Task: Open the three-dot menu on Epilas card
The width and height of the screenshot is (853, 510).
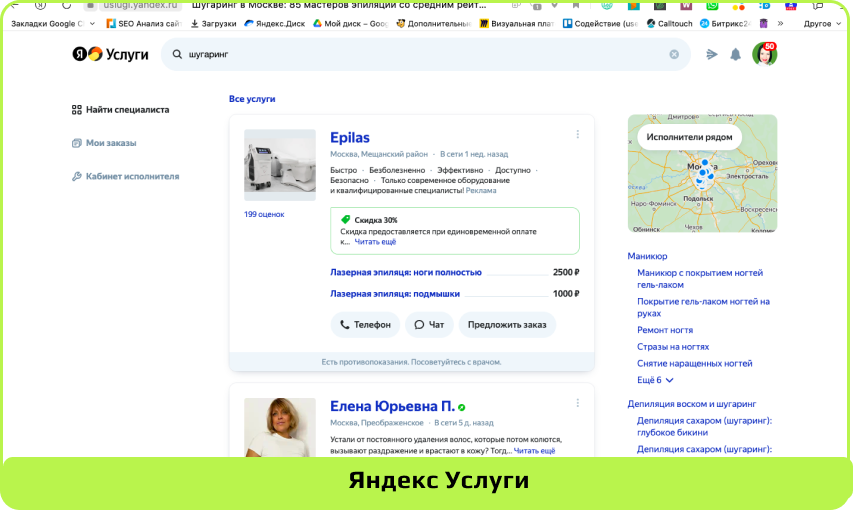Action: click(578, 134)
